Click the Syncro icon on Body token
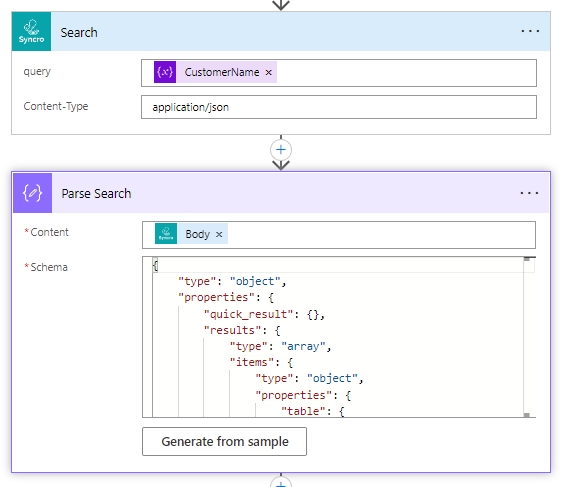The width and height of the screenshot is (561, 487). (166, 234)
